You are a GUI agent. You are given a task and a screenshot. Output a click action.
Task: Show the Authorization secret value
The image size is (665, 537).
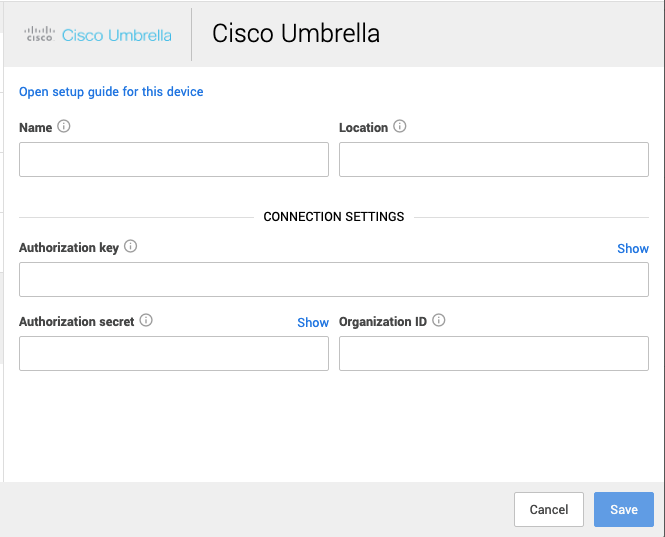coord(313,323)
